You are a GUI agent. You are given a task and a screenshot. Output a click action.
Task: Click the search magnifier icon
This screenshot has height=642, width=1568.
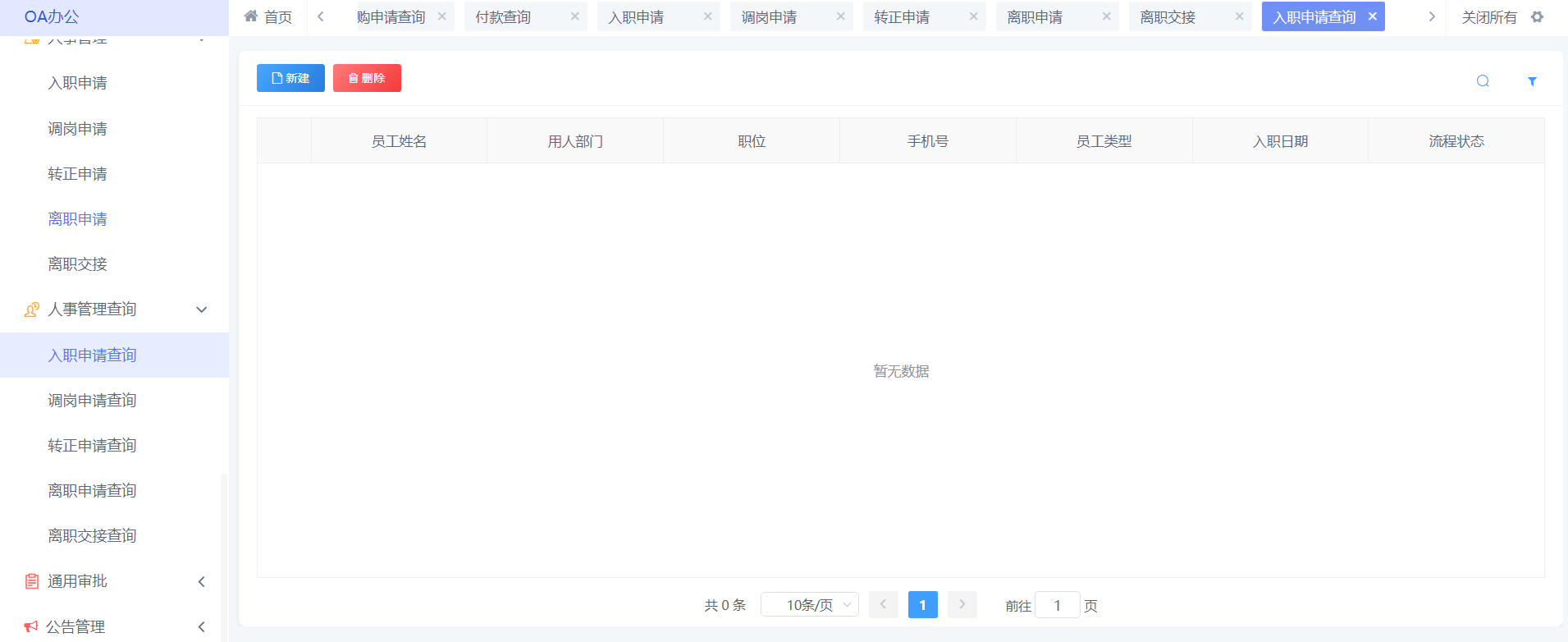tap(1483, 80)
